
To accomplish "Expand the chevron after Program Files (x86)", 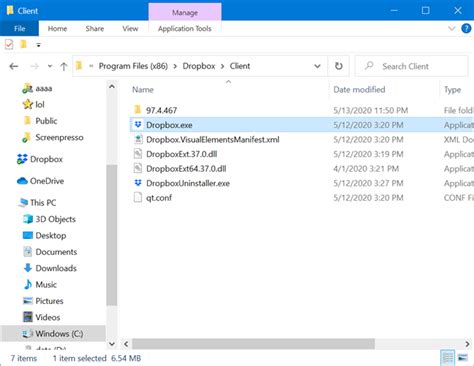I will pyautogui.click(x=175, y=66).
